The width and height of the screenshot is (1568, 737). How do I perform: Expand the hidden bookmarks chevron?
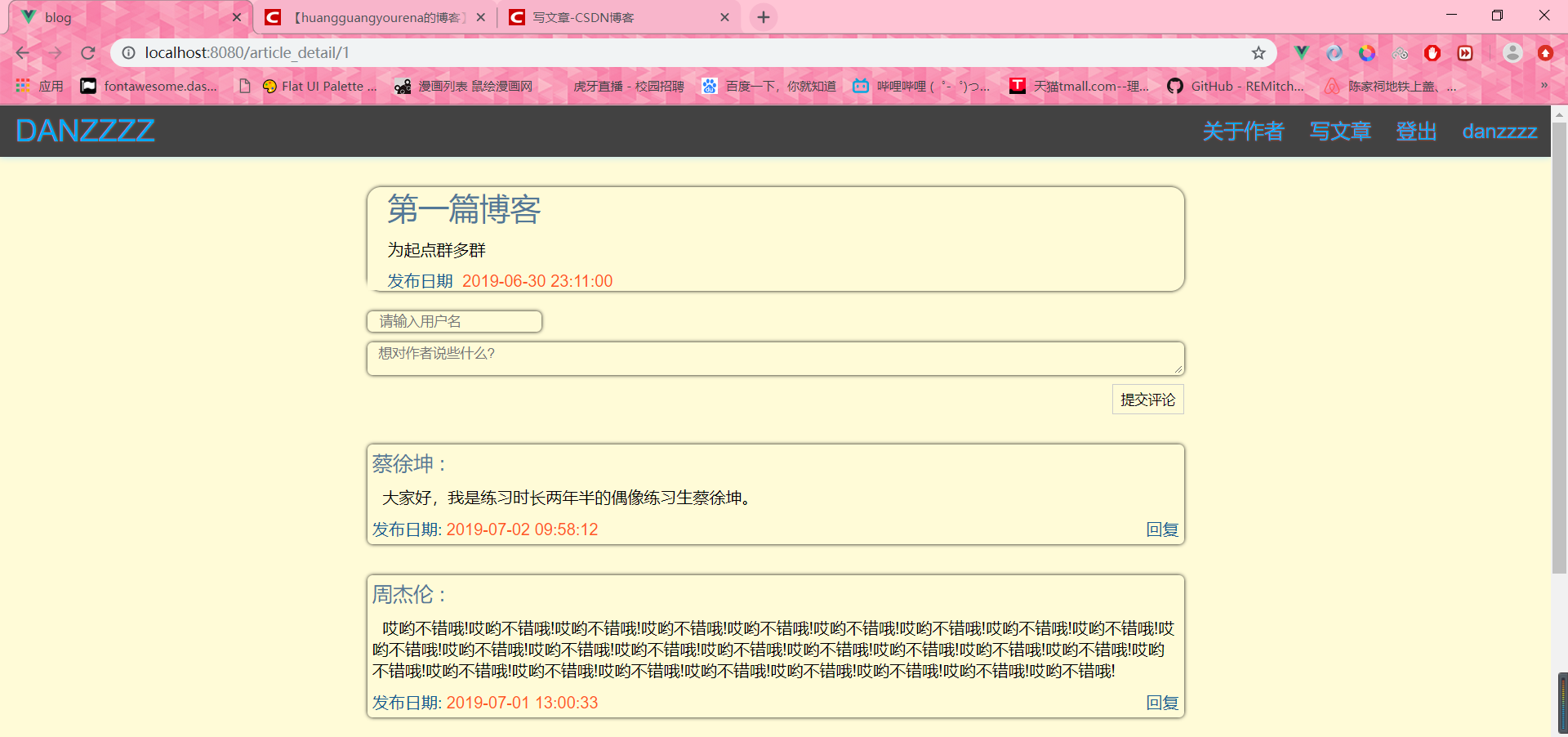(1544, 86)
